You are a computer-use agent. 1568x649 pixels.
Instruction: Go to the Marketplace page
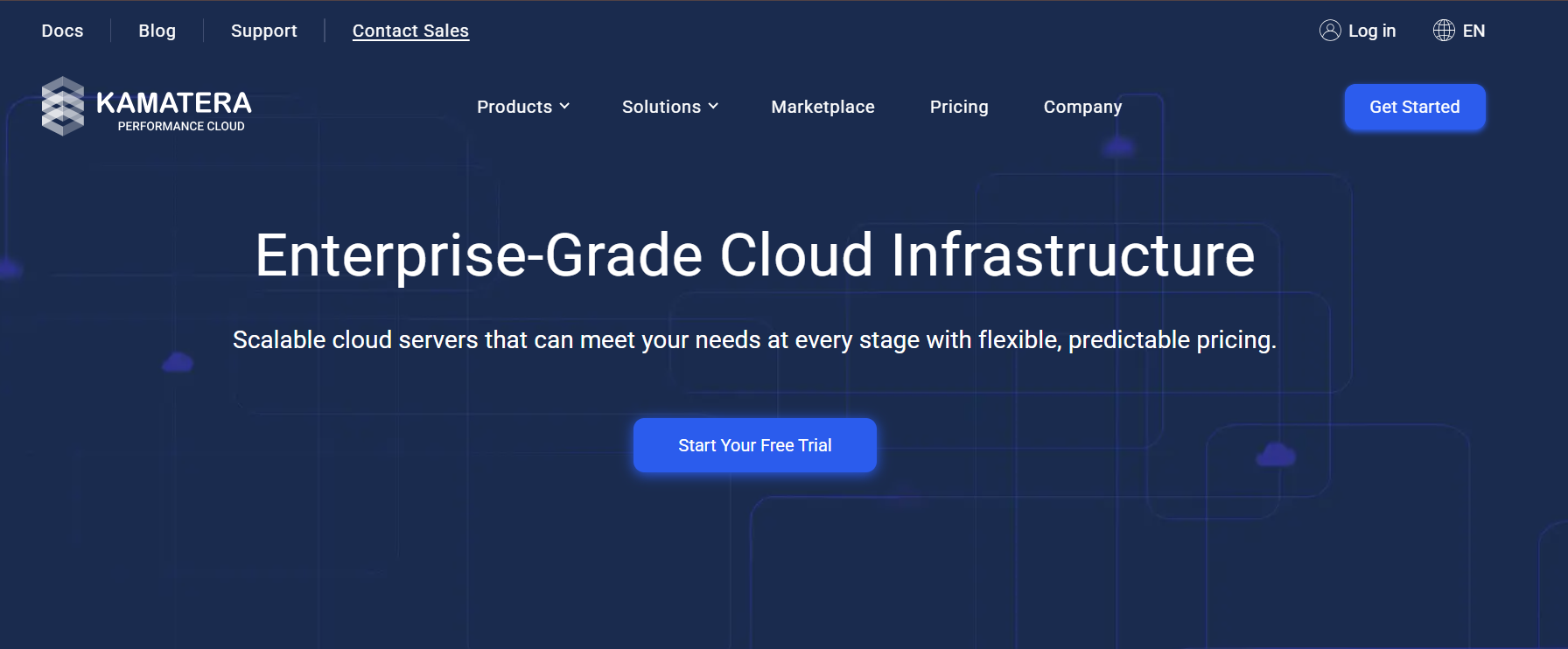(x=822, y=107)
